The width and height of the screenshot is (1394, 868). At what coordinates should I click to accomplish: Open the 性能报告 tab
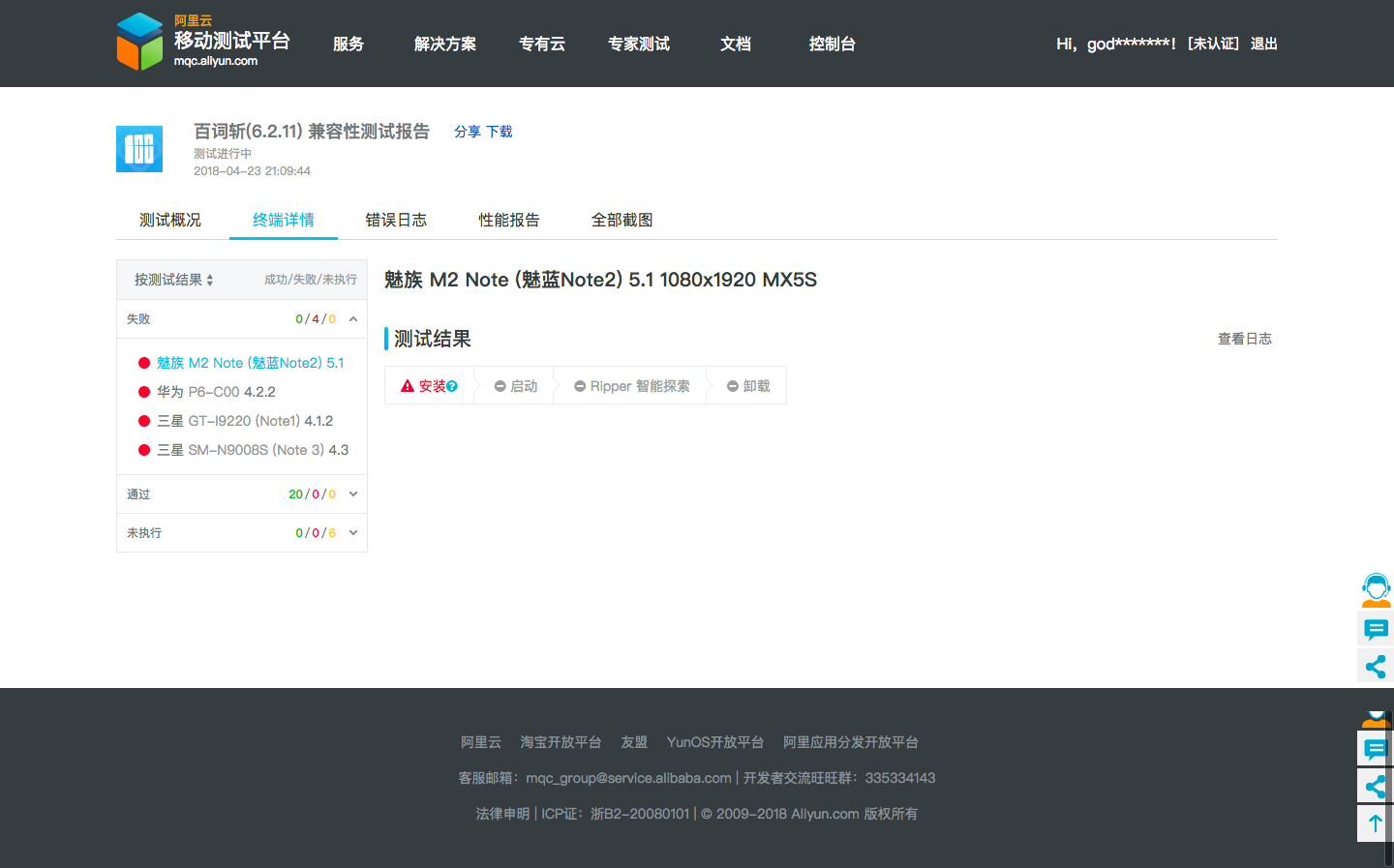click(509, 220)
